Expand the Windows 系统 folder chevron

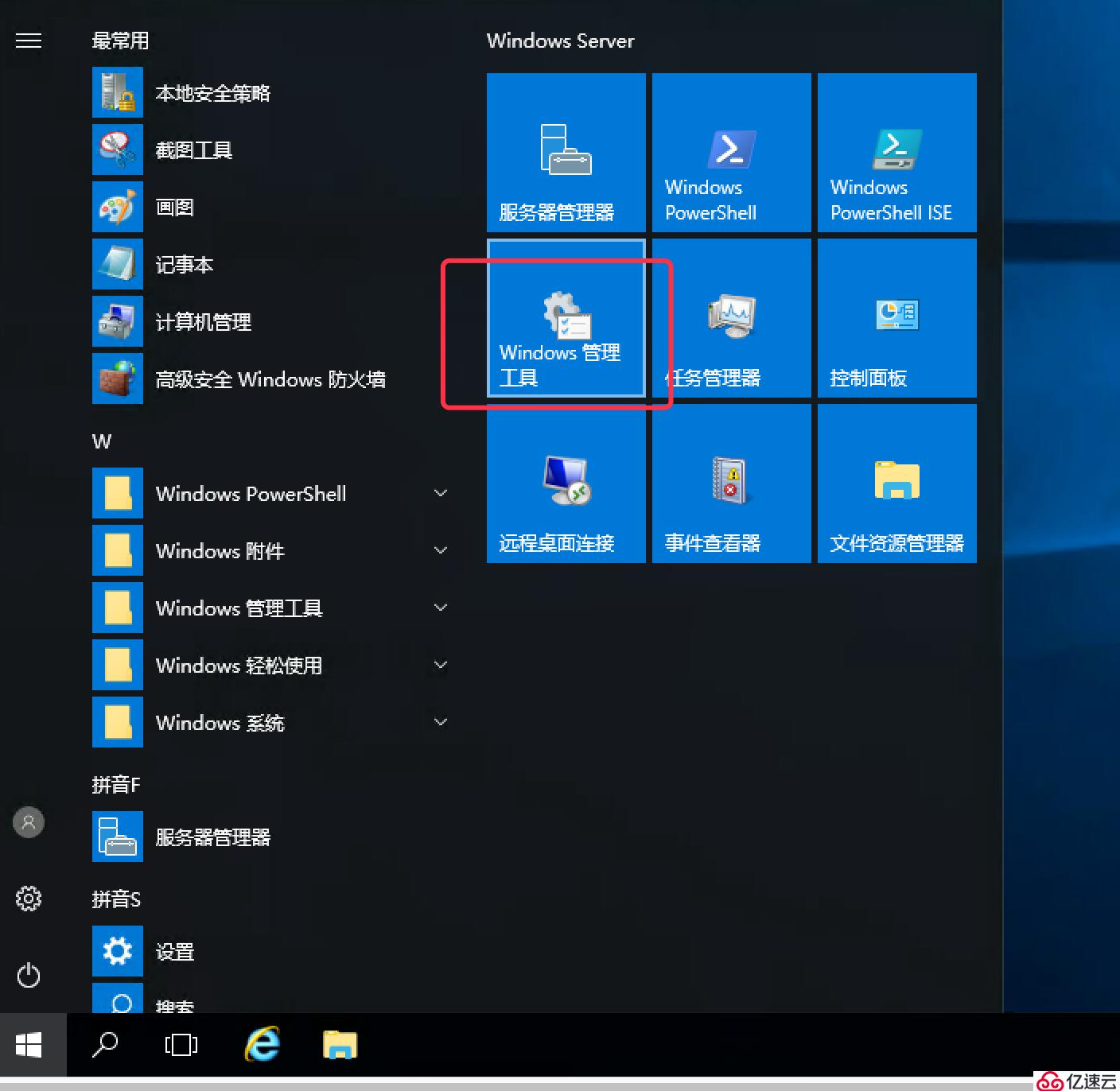click(441, 722)
